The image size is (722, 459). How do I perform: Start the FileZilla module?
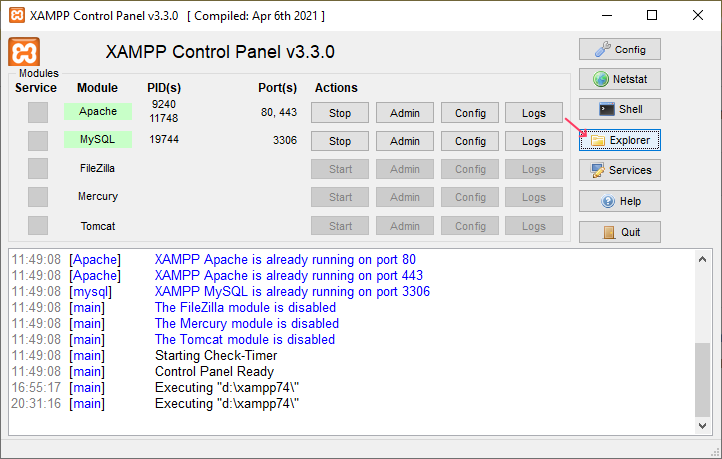[x=340, y=169]
